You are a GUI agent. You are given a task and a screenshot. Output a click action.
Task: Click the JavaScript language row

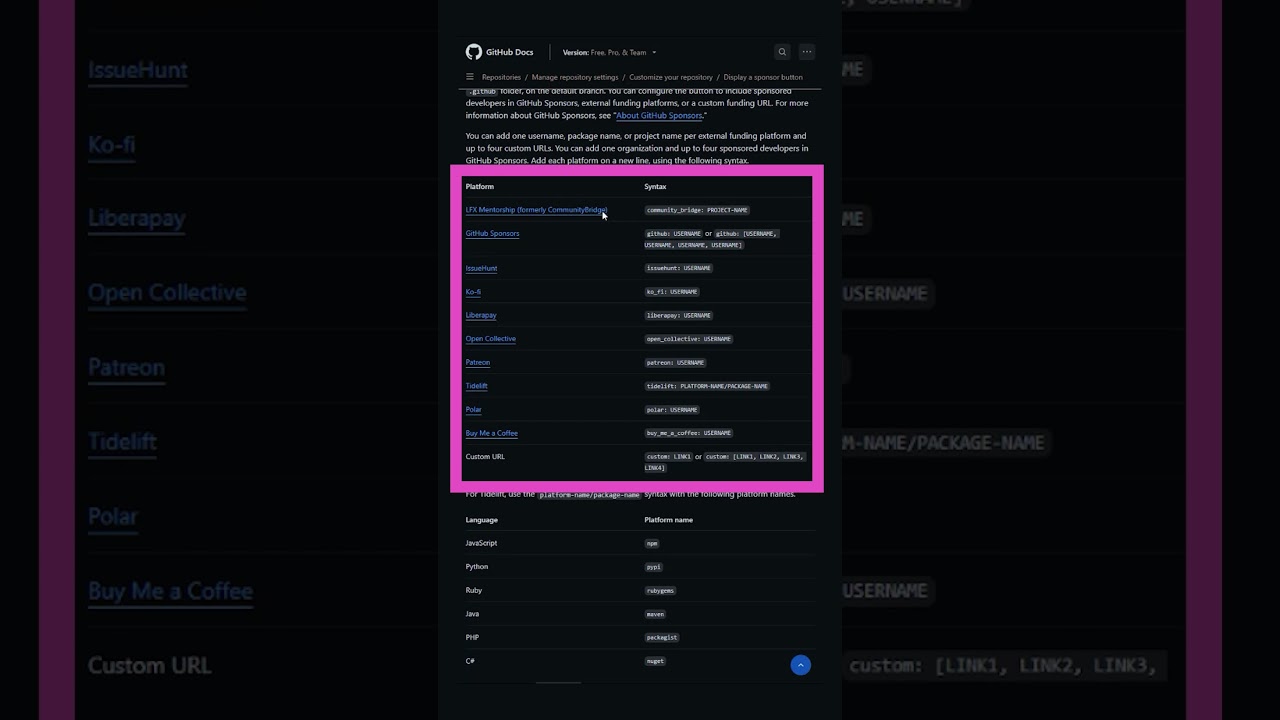click(x=481, y=543)
